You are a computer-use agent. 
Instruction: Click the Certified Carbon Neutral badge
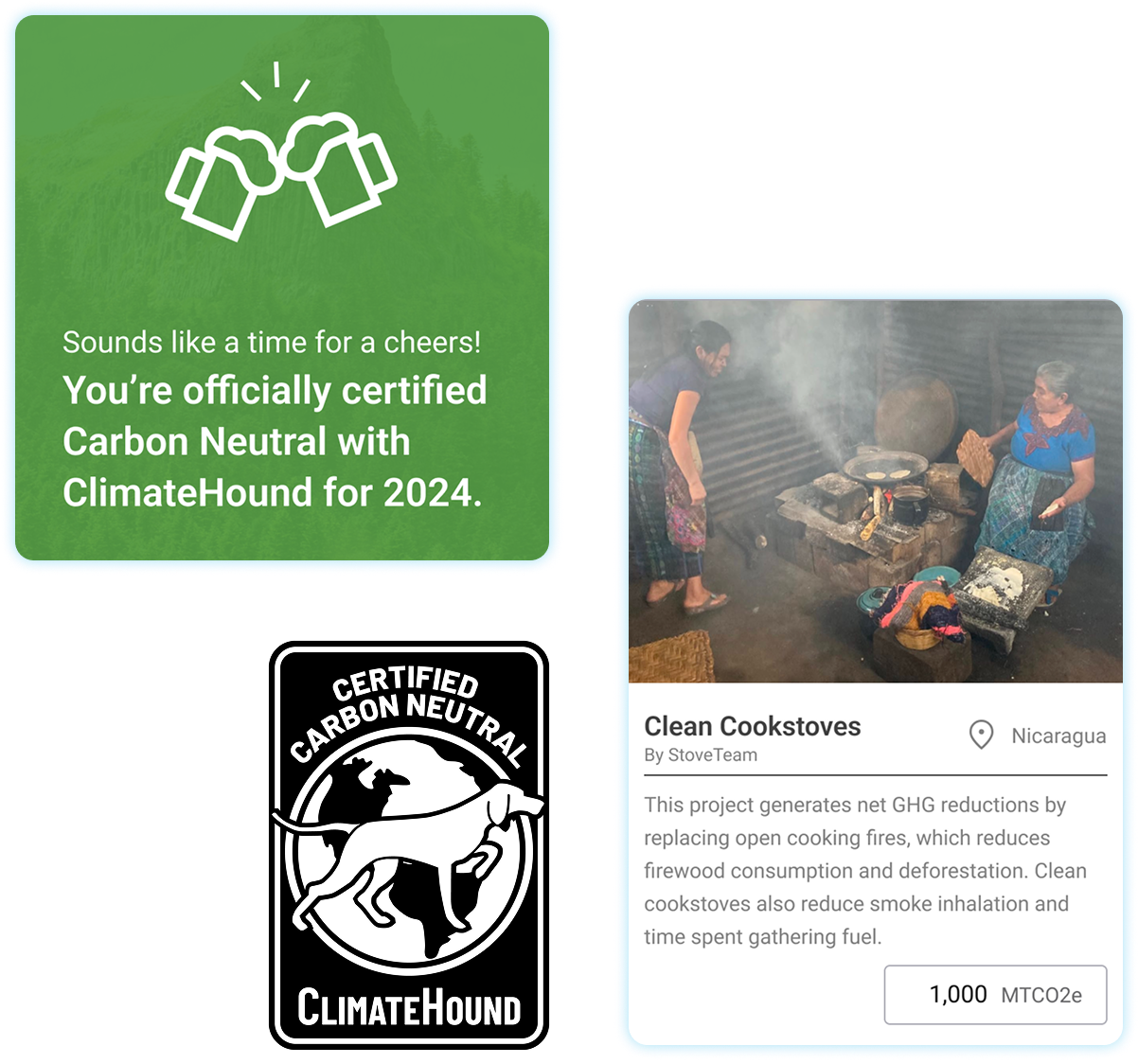[409, 845]
